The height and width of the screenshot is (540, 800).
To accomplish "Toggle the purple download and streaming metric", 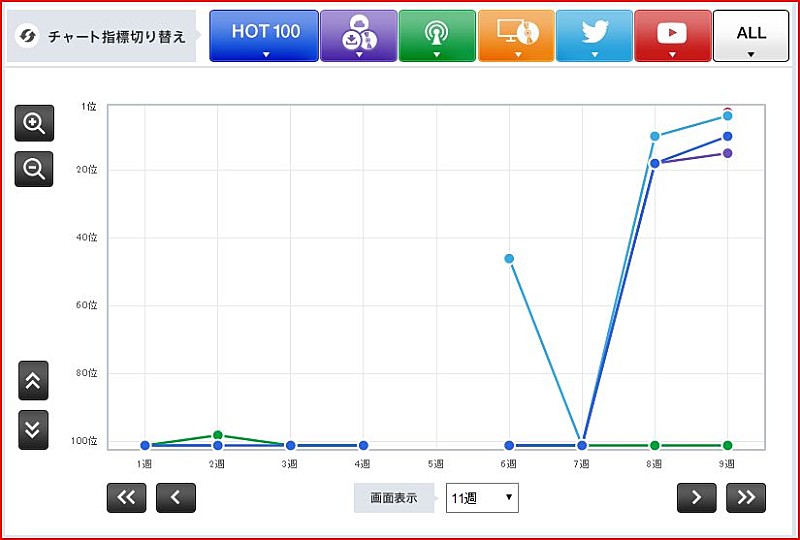I will tap(358, 36).
